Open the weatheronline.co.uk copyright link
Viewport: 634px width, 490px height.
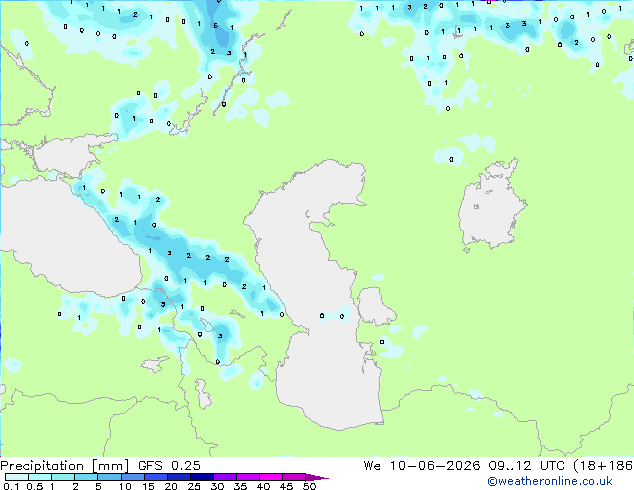click(x=550, y=481)
